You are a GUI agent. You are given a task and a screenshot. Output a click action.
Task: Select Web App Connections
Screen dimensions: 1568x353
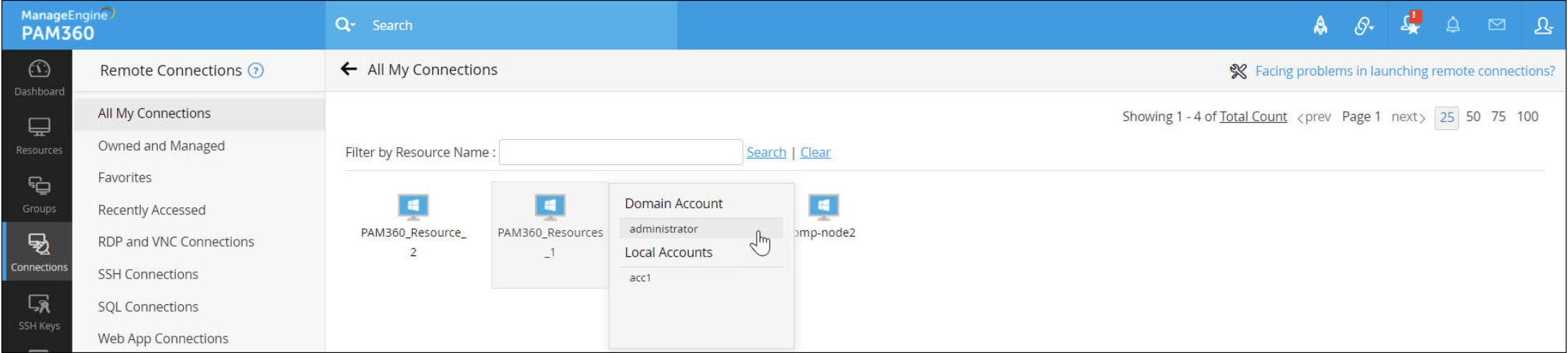pyautogui.click(x=163, y=338)
